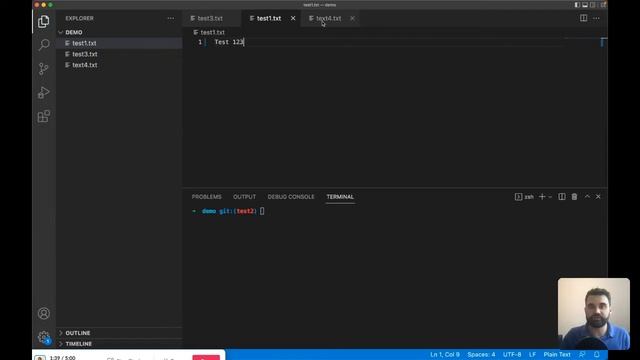Open the Manage gear icon
Image resolution: width=640 pixels, height=360 pixels.
click(44, 337)
